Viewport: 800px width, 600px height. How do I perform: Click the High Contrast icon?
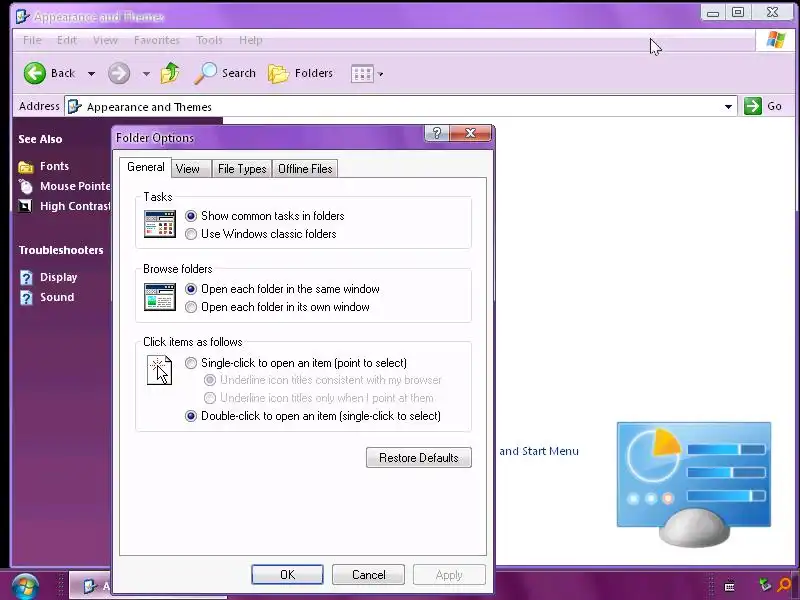[25, 206]
